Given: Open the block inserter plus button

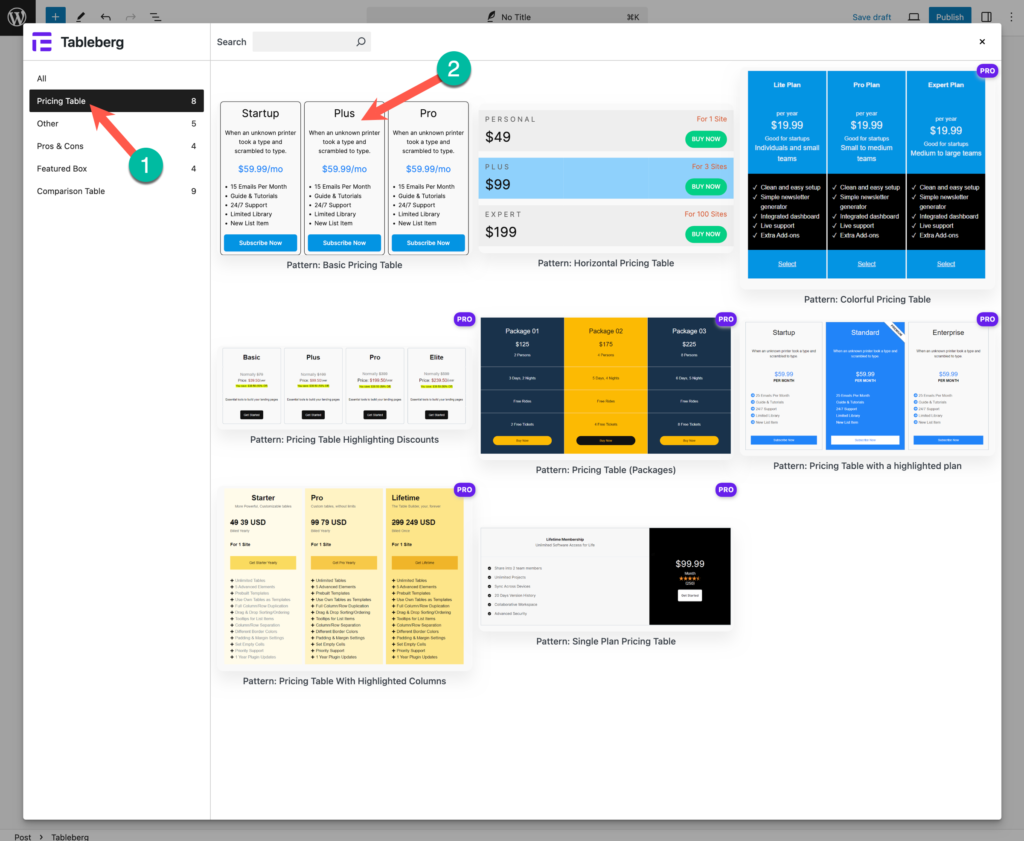Looking at the screenshot, I should click(55, 17).
